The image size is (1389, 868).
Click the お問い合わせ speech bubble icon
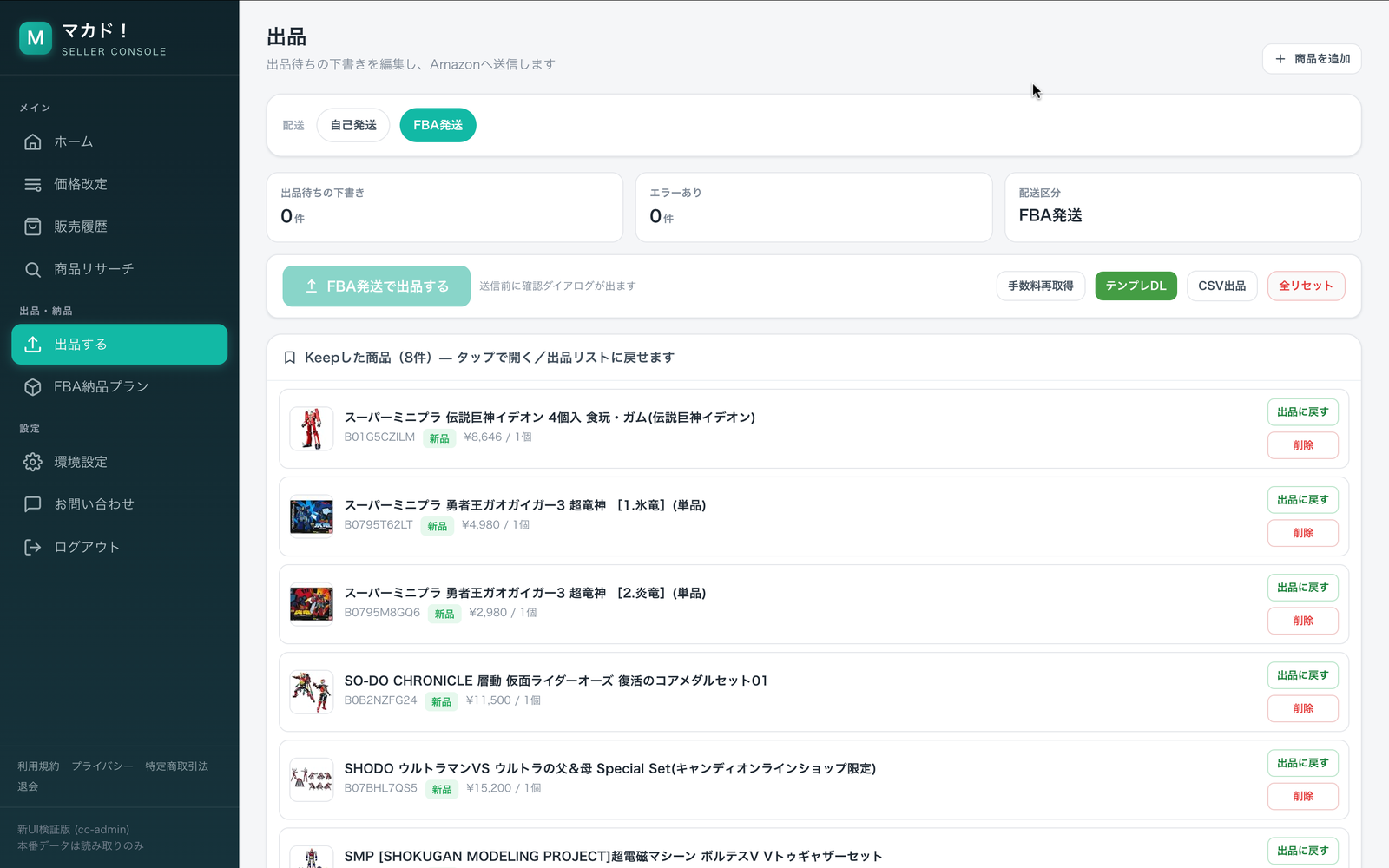pyautogui.click(x=33, y=504)
